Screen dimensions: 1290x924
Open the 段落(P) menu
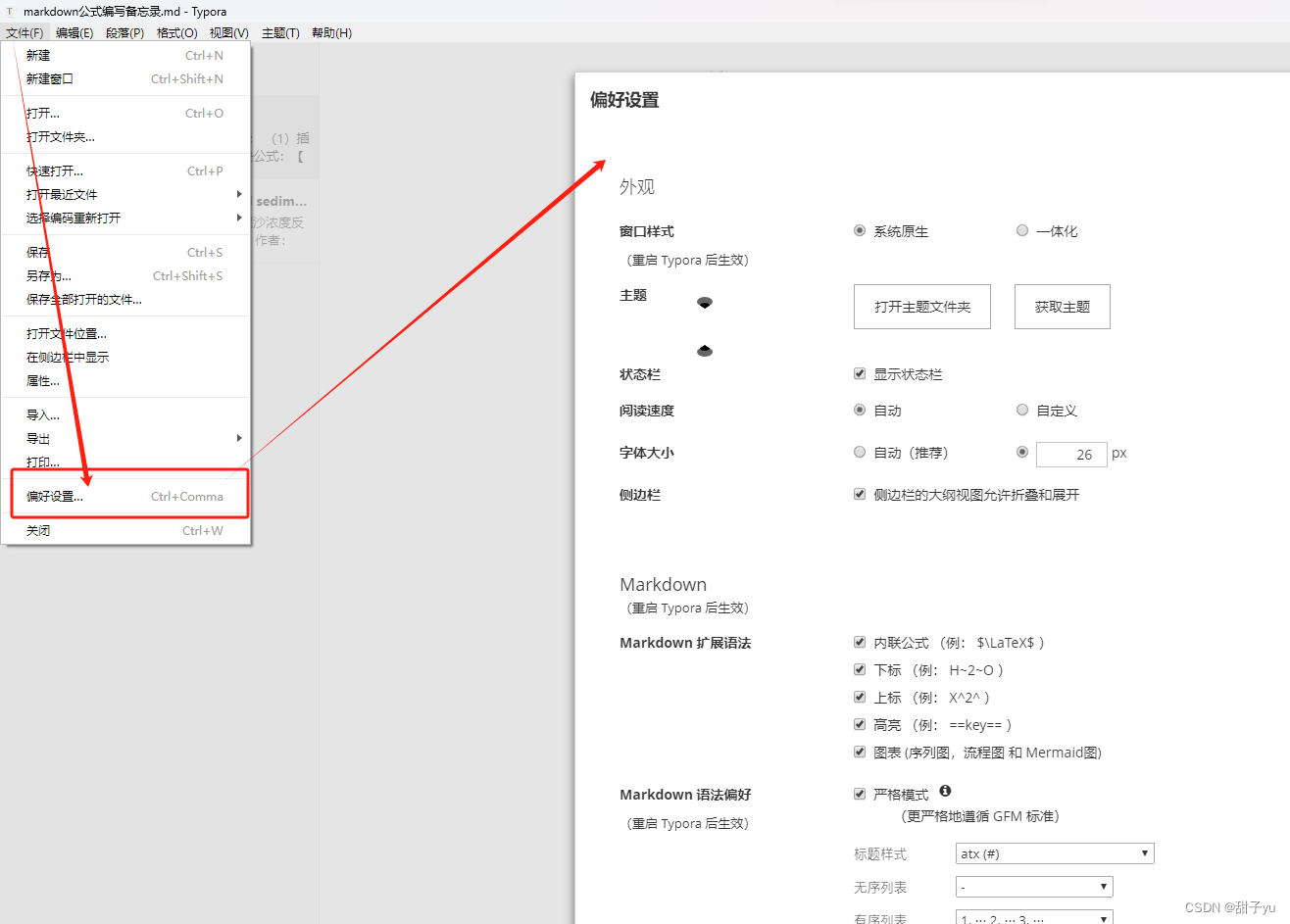pyautogui.click(x=125, y=32)
